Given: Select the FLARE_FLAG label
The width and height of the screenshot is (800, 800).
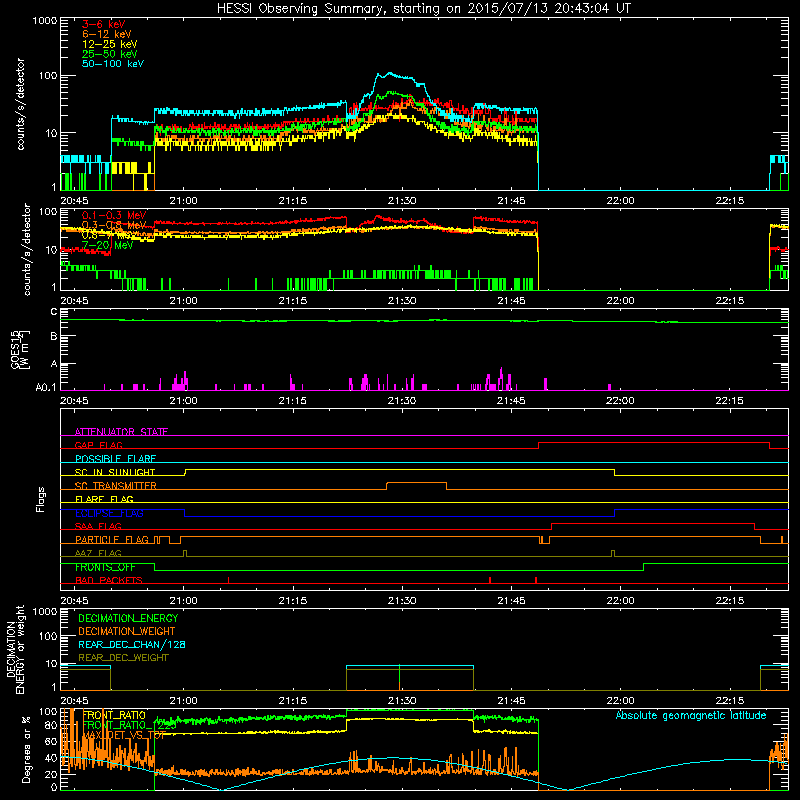Looking at the screenshot, I should [x=104, y=499].
